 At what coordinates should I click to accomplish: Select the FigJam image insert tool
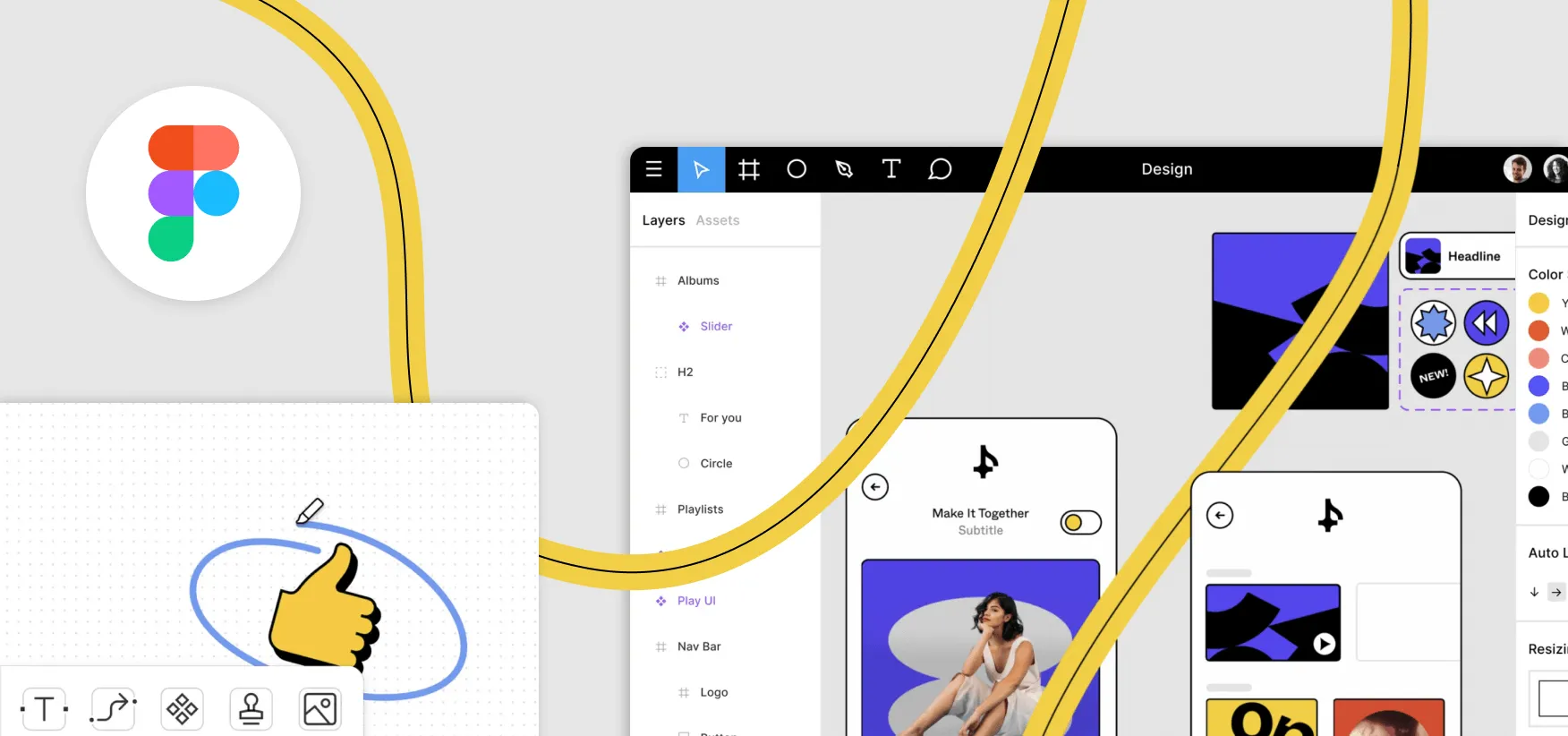[320, 709]
